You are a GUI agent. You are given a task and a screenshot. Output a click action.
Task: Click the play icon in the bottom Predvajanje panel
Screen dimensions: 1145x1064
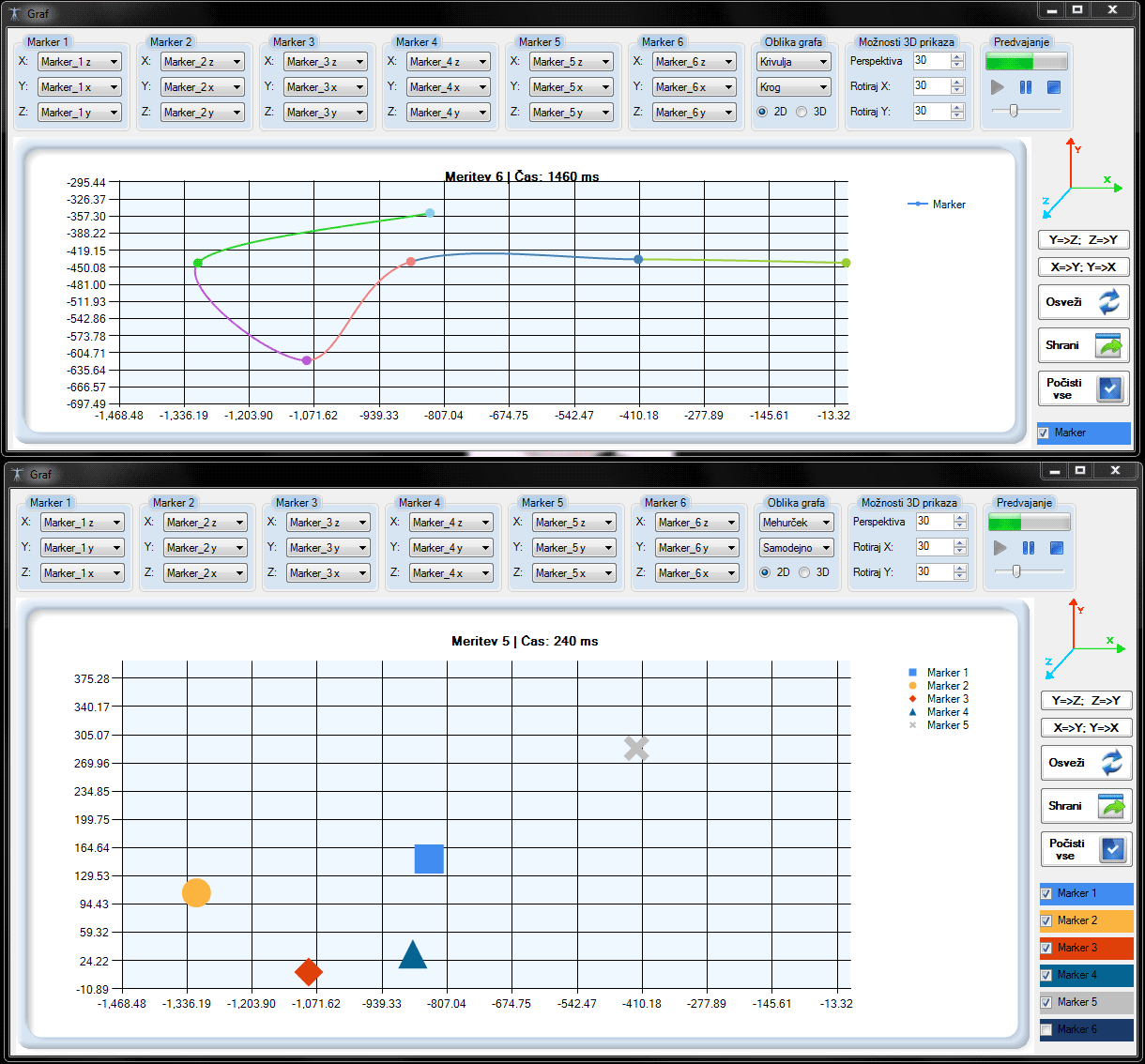tap(1000, 548)
